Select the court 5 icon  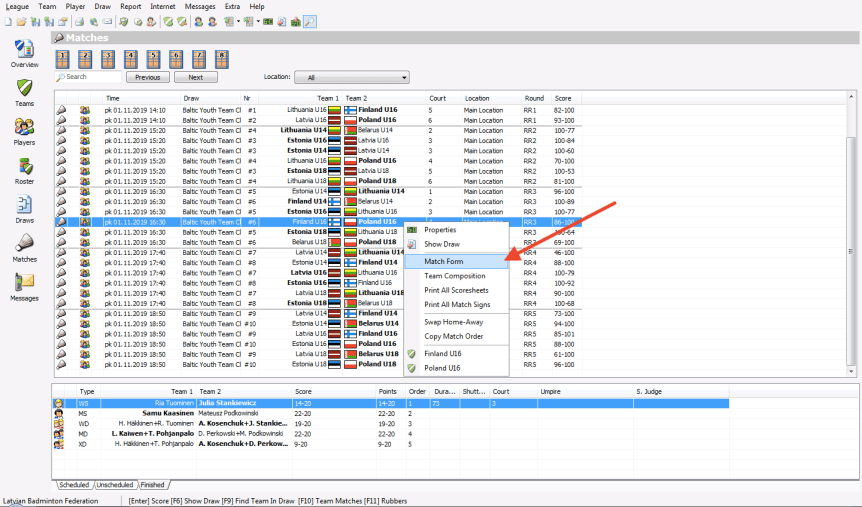(x=153, y=59)
